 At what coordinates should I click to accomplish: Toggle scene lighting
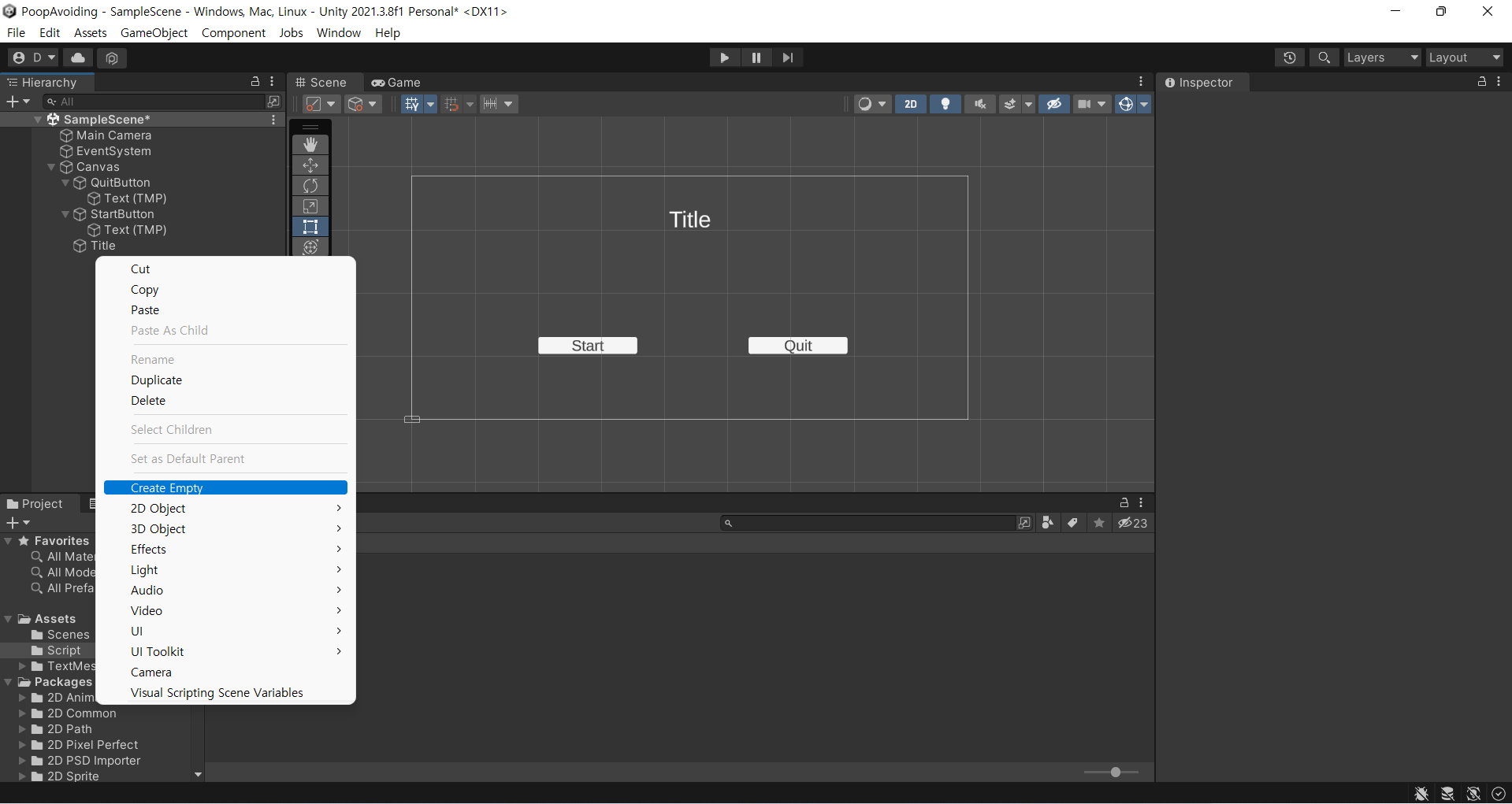pyautogui.click(x=945, y=104)
